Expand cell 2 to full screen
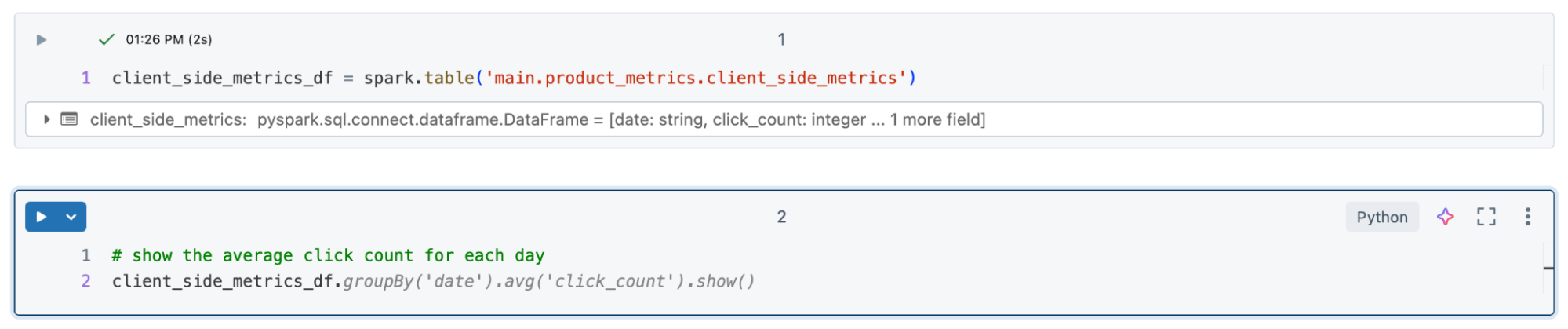Screen dimensions: 1568x329 pyautogui.click(x=1486, y=217)
